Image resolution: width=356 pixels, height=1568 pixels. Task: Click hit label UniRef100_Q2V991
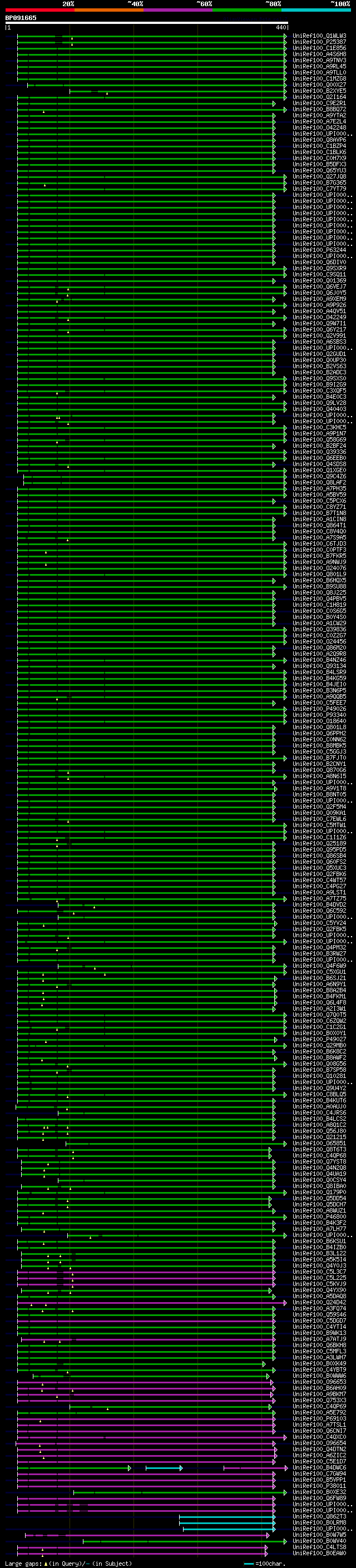point(319,335)
